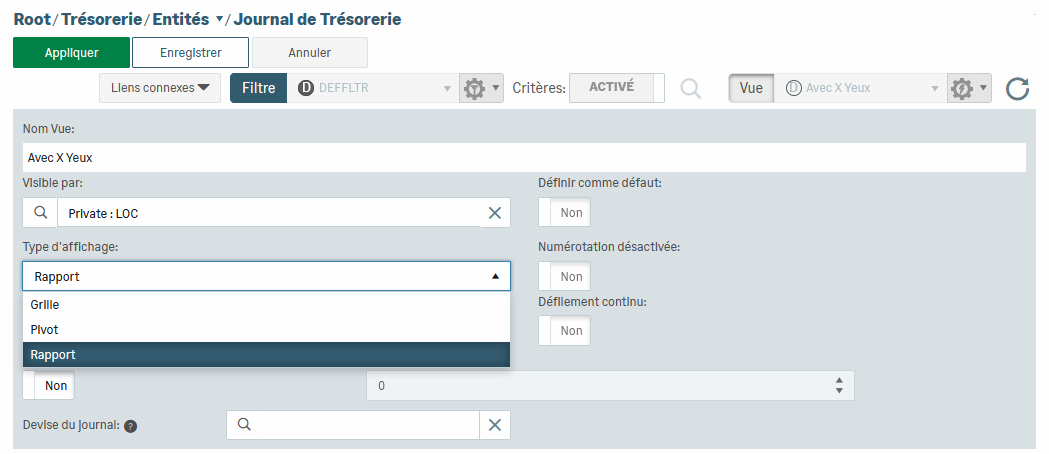Click into the Nom Vue text field

tap(524, 158)
